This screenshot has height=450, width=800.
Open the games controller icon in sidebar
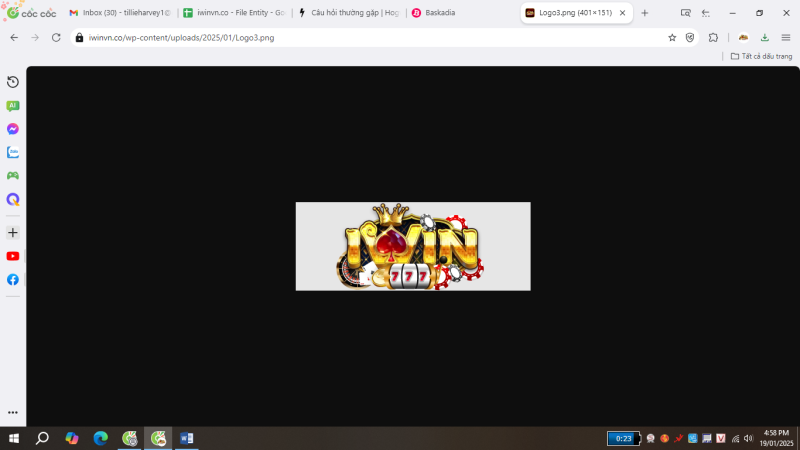tap(13, 176)
